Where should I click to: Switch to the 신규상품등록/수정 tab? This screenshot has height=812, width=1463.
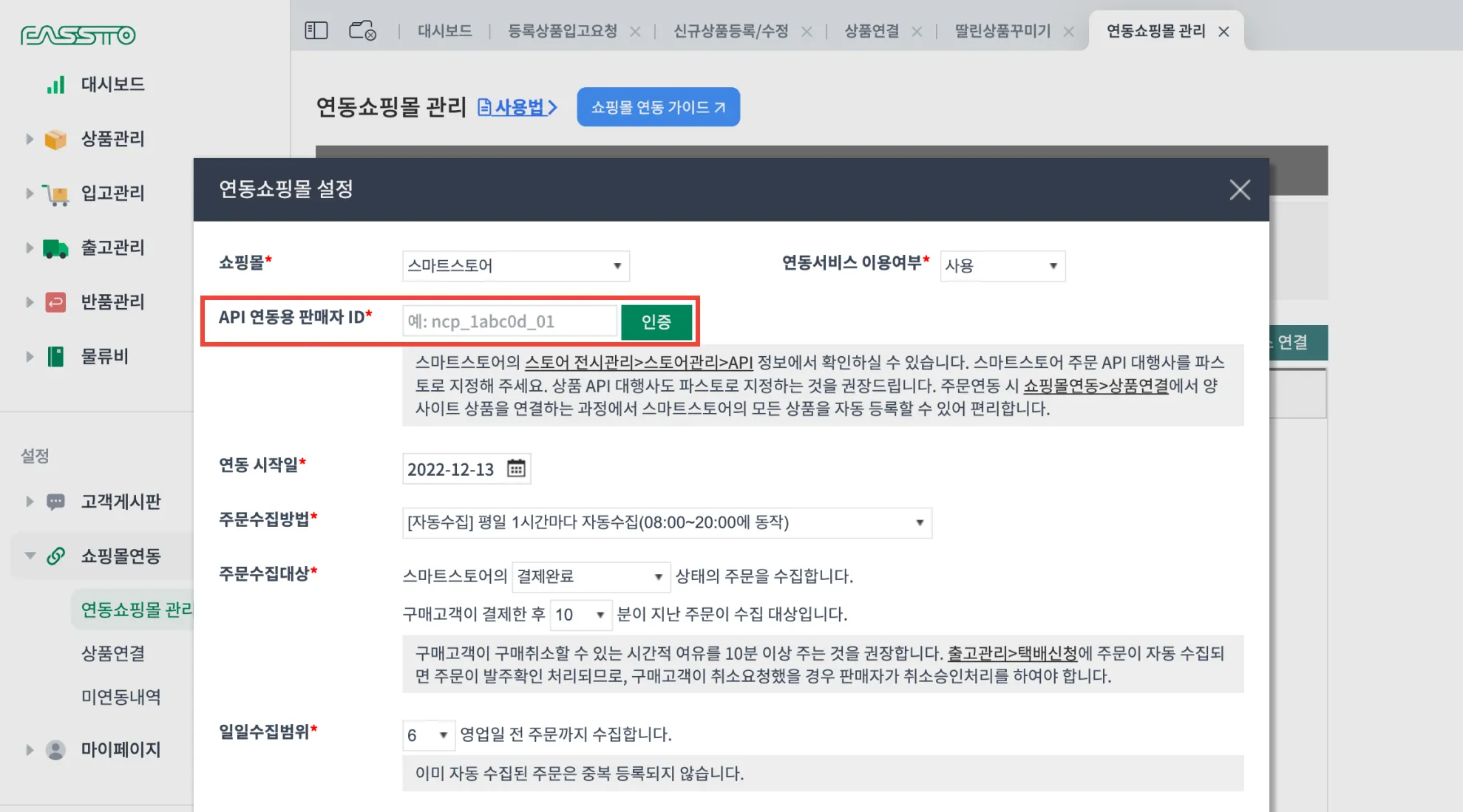[730, 31]
